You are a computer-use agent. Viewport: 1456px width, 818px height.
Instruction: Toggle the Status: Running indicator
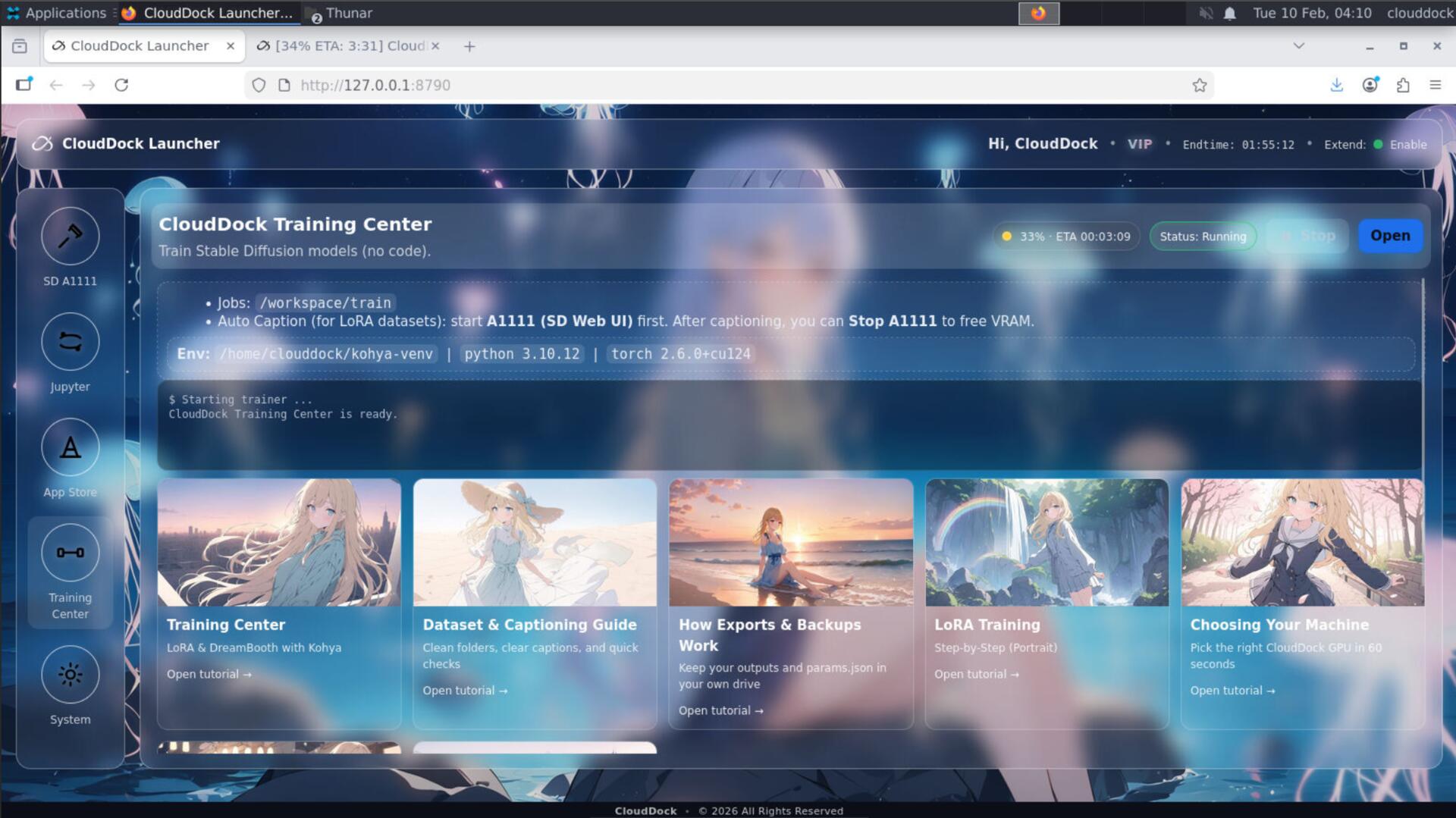[1203, 236]
